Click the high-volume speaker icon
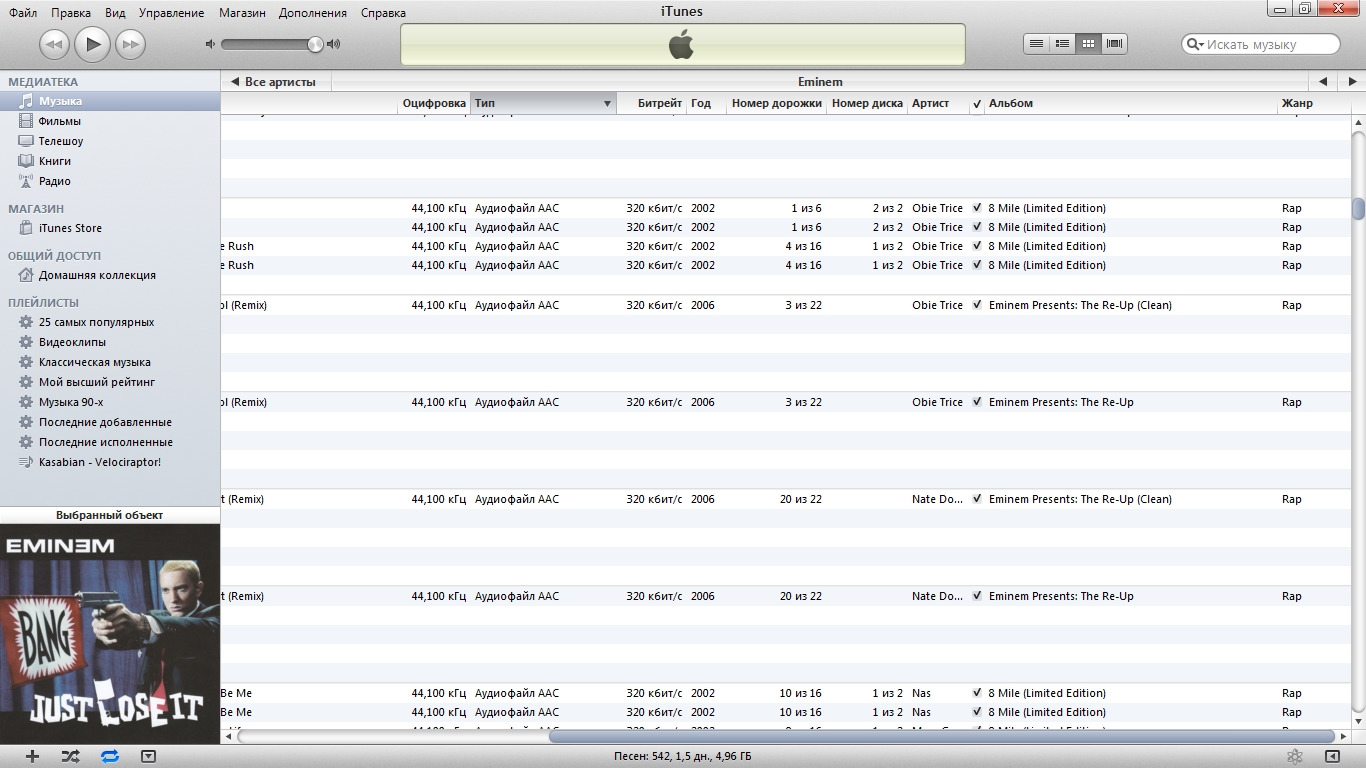The image size is (1366, 768). click(333, 44)
